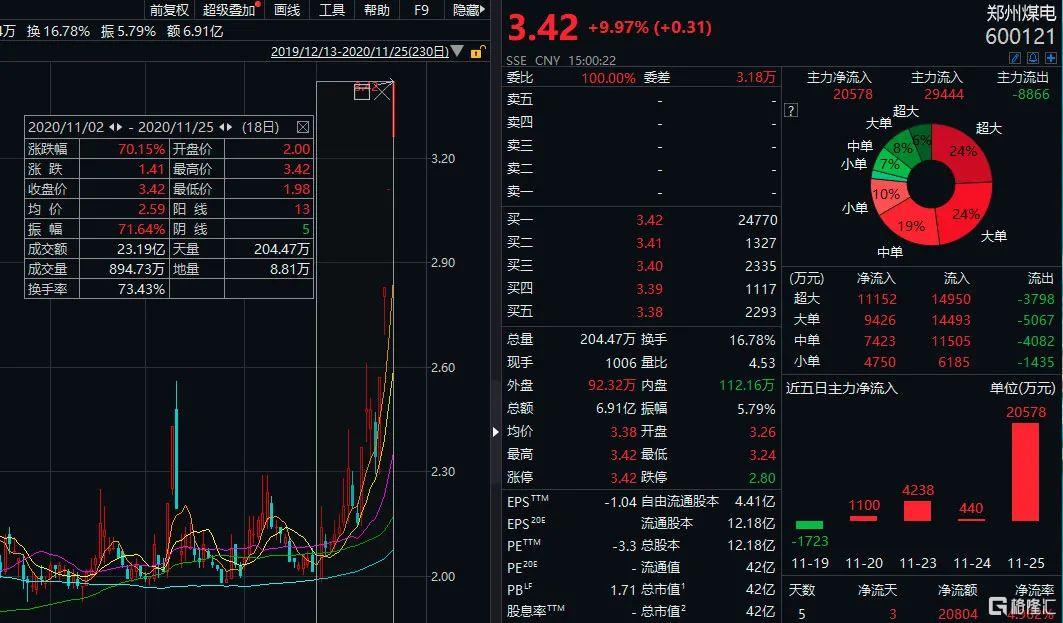
Task: Click the pencil edit icon under stock code
Action: point(1015,58)
